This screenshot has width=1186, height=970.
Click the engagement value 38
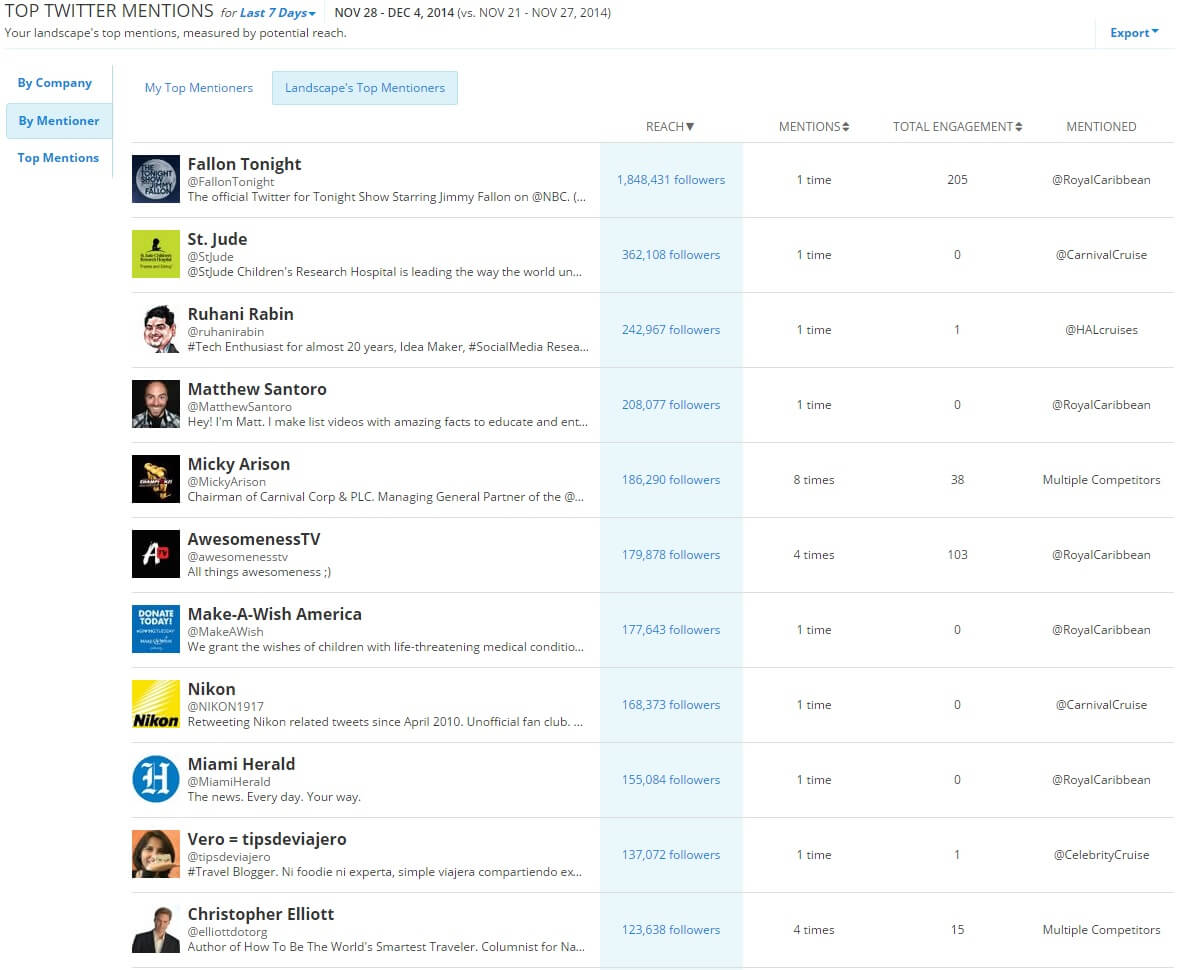coord(958,480)
